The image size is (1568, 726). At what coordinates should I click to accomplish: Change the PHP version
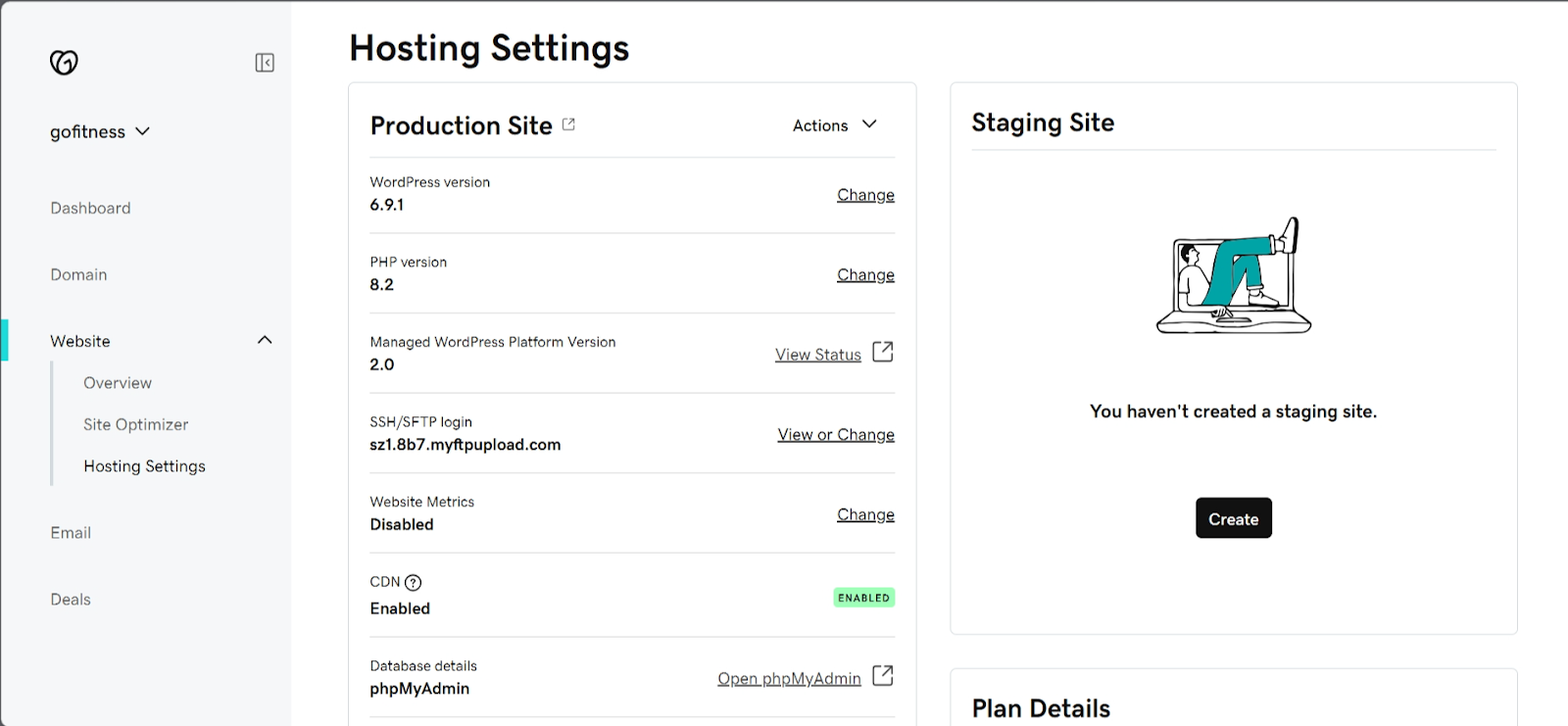pyautogui.click(x=865, y=275)
